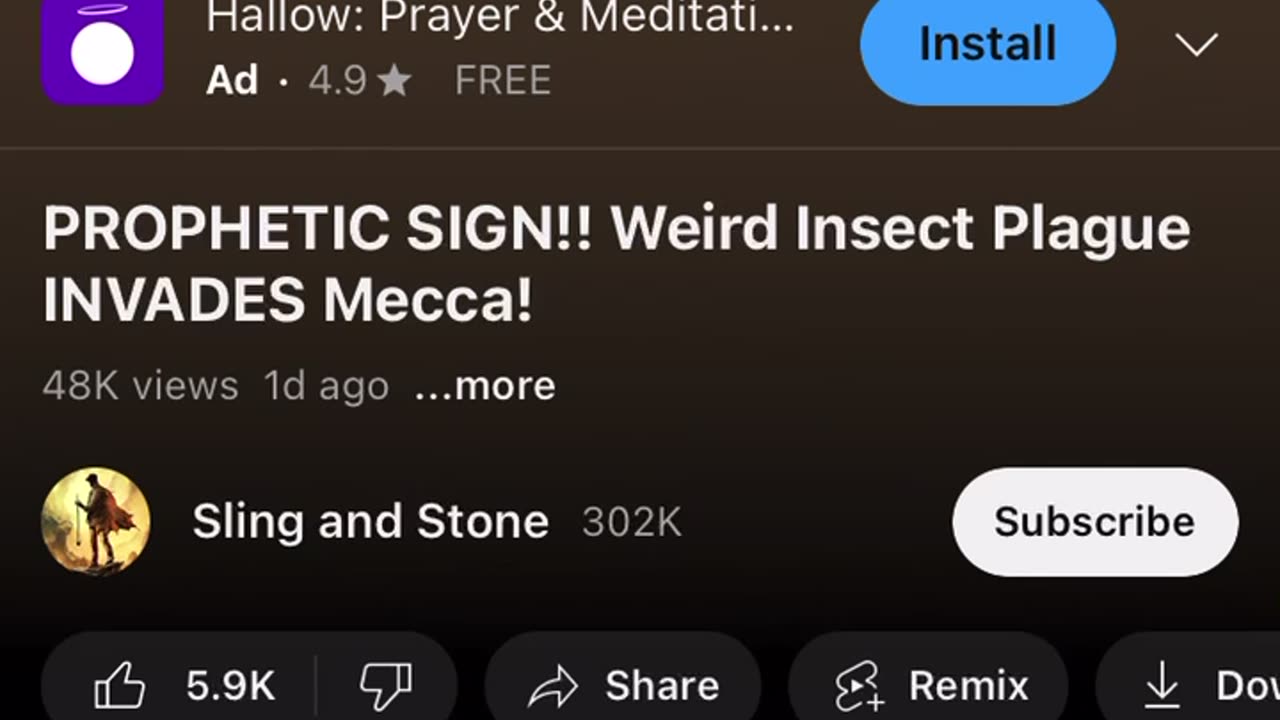Click the 5.9K like count
Screen dimensions: 1280x720
(230, 686)
